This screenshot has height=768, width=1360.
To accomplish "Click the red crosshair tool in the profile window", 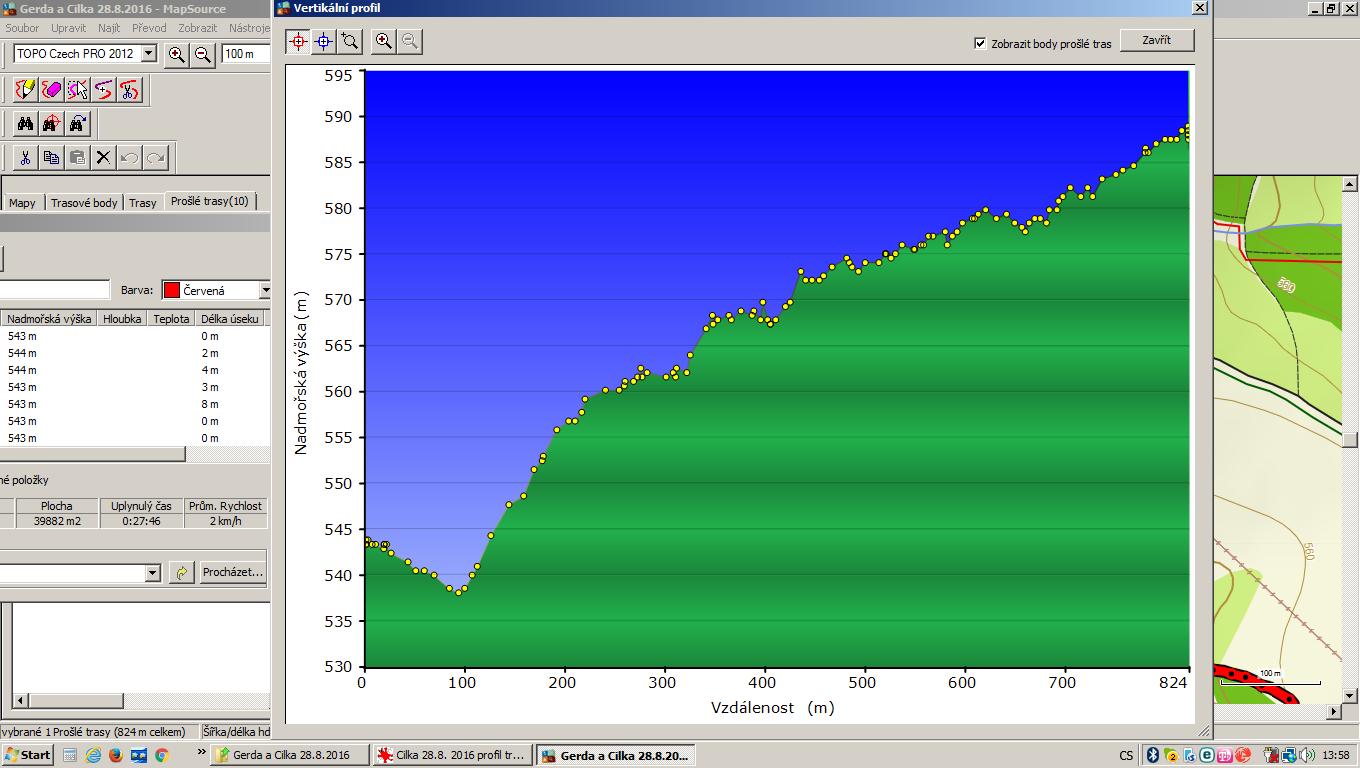I will point(298,41).
